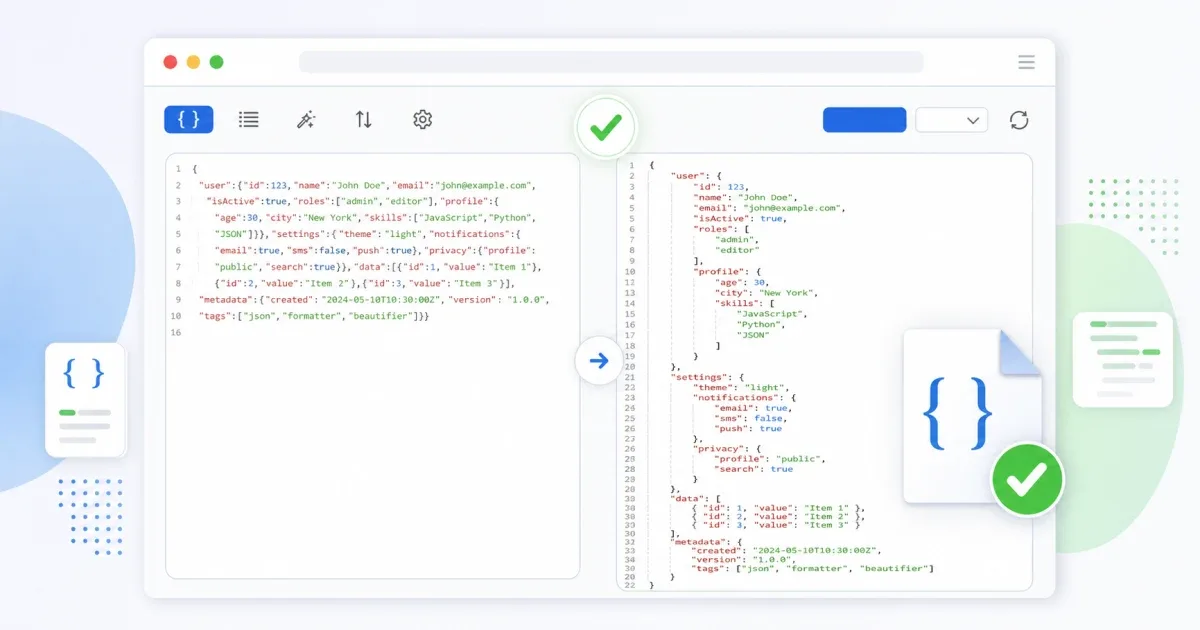Click output line "isActive": true,

pos(739,218)
